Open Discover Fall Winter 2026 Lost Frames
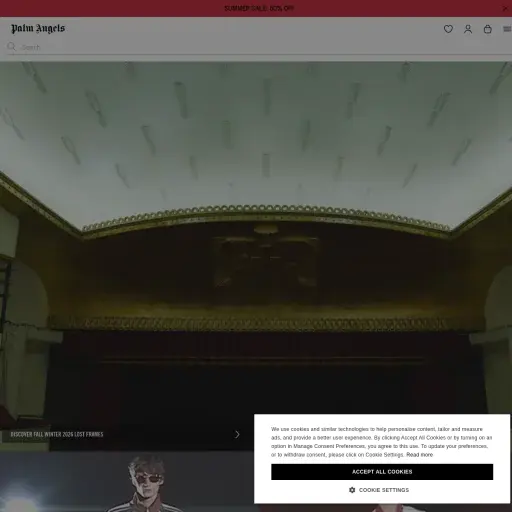Image resolution: width=512 pixels, height=512 pixels. 57,434
